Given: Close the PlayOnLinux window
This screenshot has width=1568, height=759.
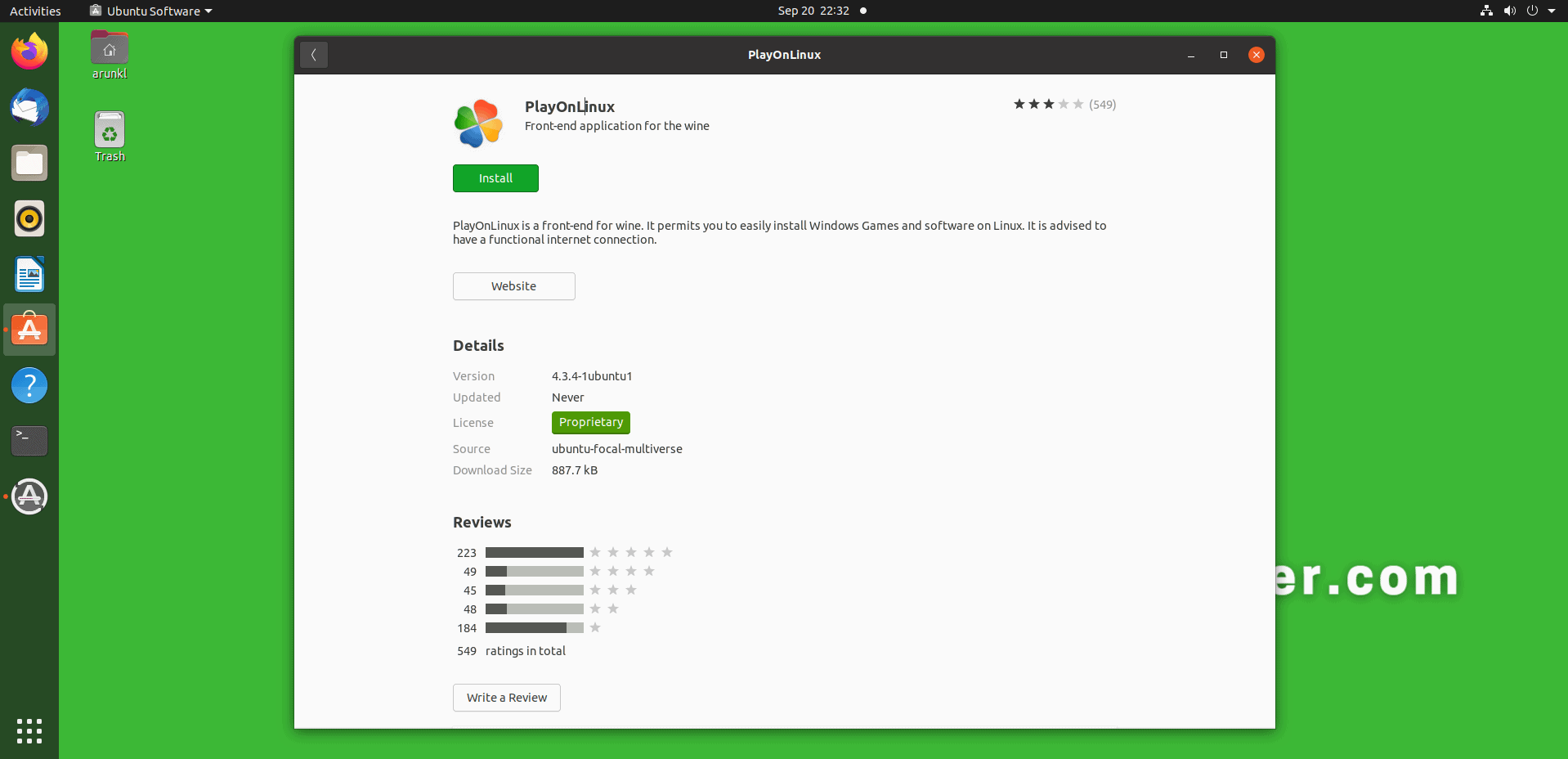Looking at the screenshot, I should coord(1257,55).
